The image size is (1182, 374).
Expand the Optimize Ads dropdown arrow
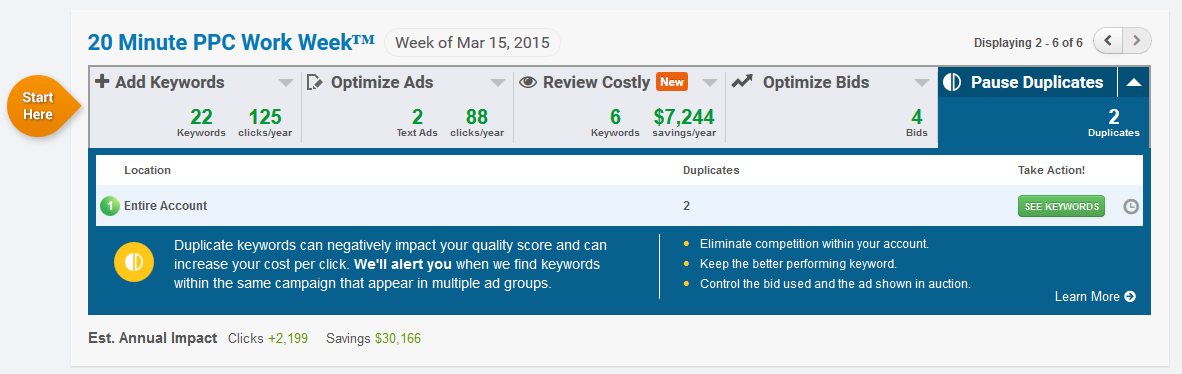[498, 82]
